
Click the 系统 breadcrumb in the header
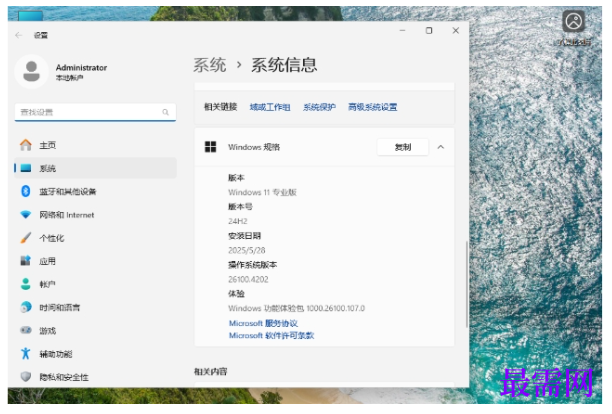click(210, 65)
